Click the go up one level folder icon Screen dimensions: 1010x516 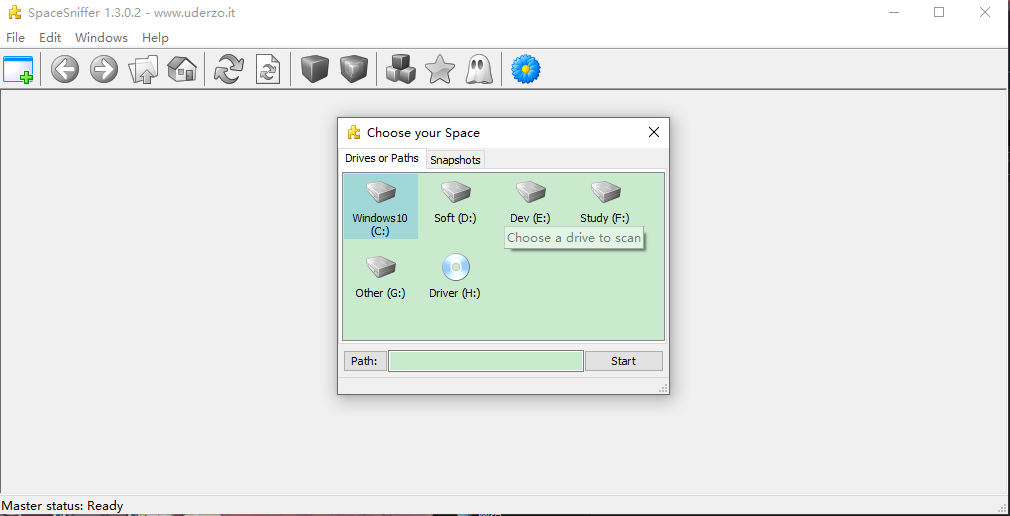[143, 69]
